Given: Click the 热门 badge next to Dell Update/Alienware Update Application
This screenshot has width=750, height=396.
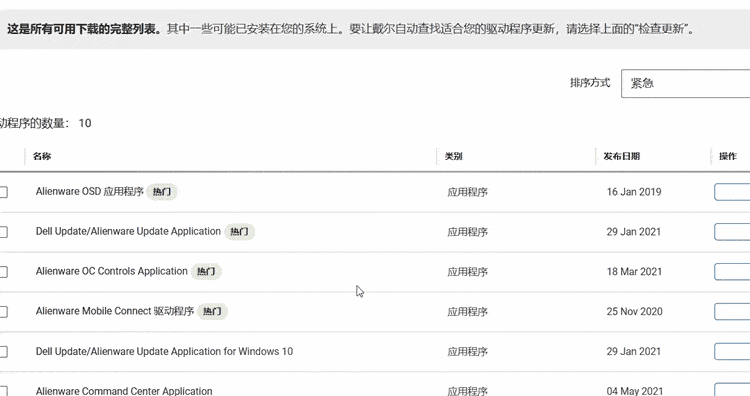Looking at the screenshot, I should [x=239, y=231].
